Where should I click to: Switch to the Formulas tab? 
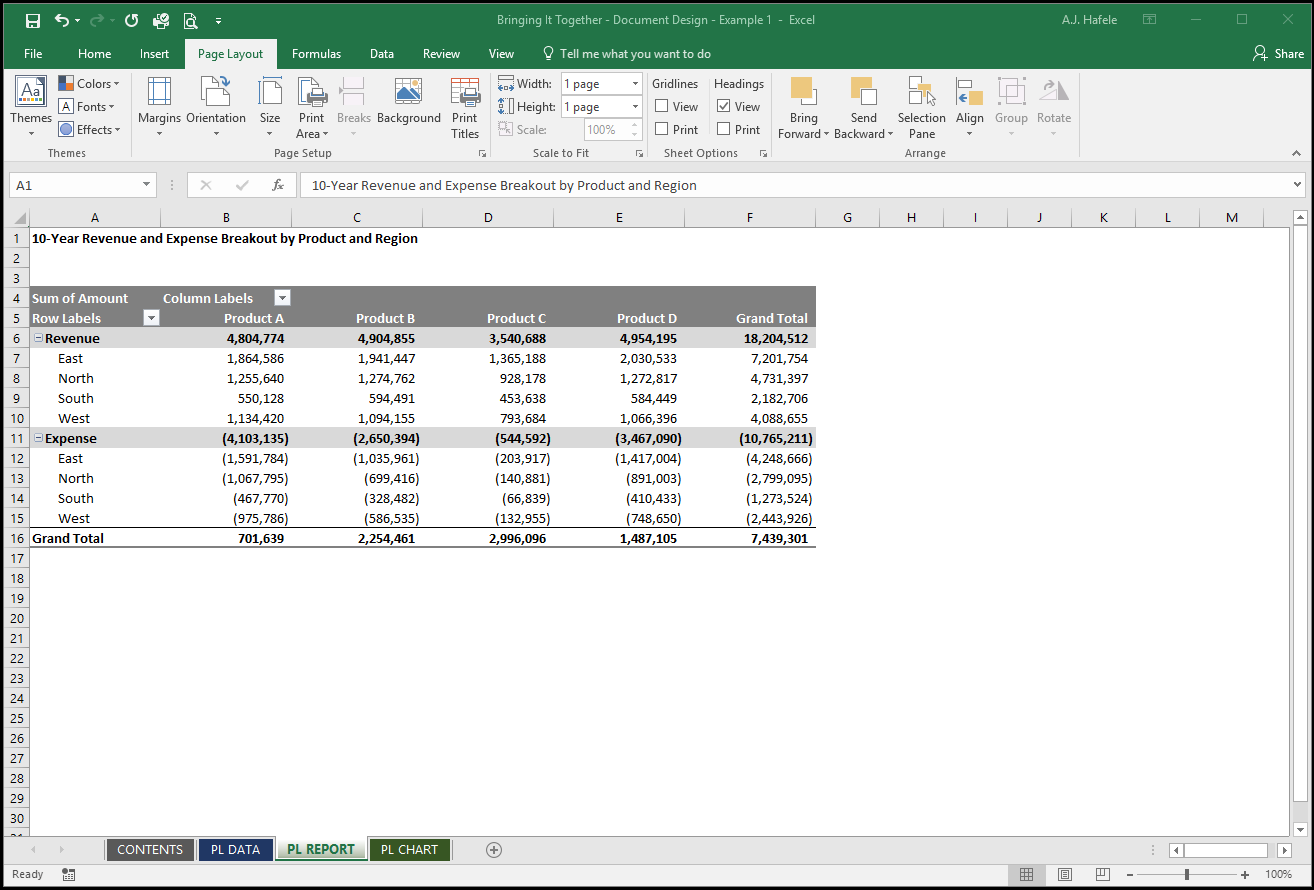316,54
